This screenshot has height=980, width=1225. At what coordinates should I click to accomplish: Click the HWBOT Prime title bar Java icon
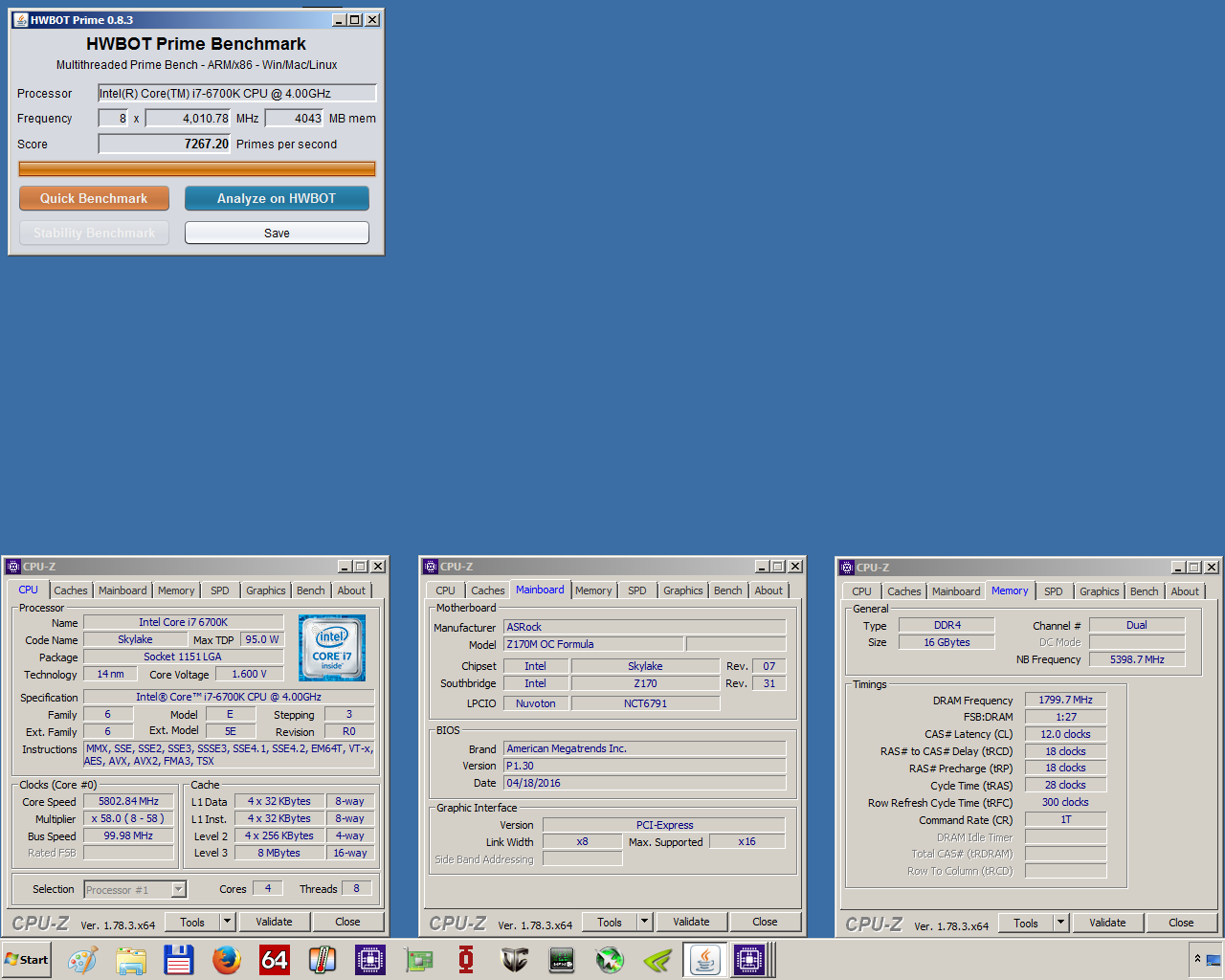(x=20, y=19)
